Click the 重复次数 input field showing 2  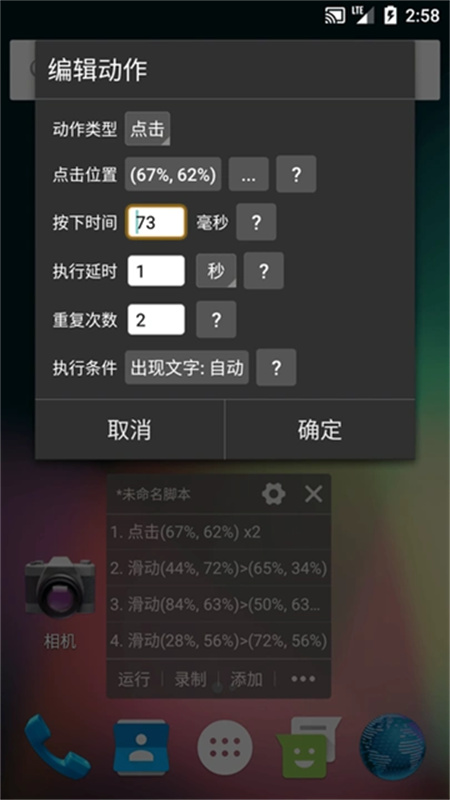coord(156,319)
